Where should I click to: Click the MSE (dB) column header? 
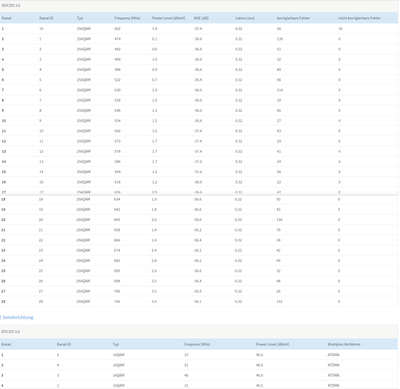click(201, 18)
